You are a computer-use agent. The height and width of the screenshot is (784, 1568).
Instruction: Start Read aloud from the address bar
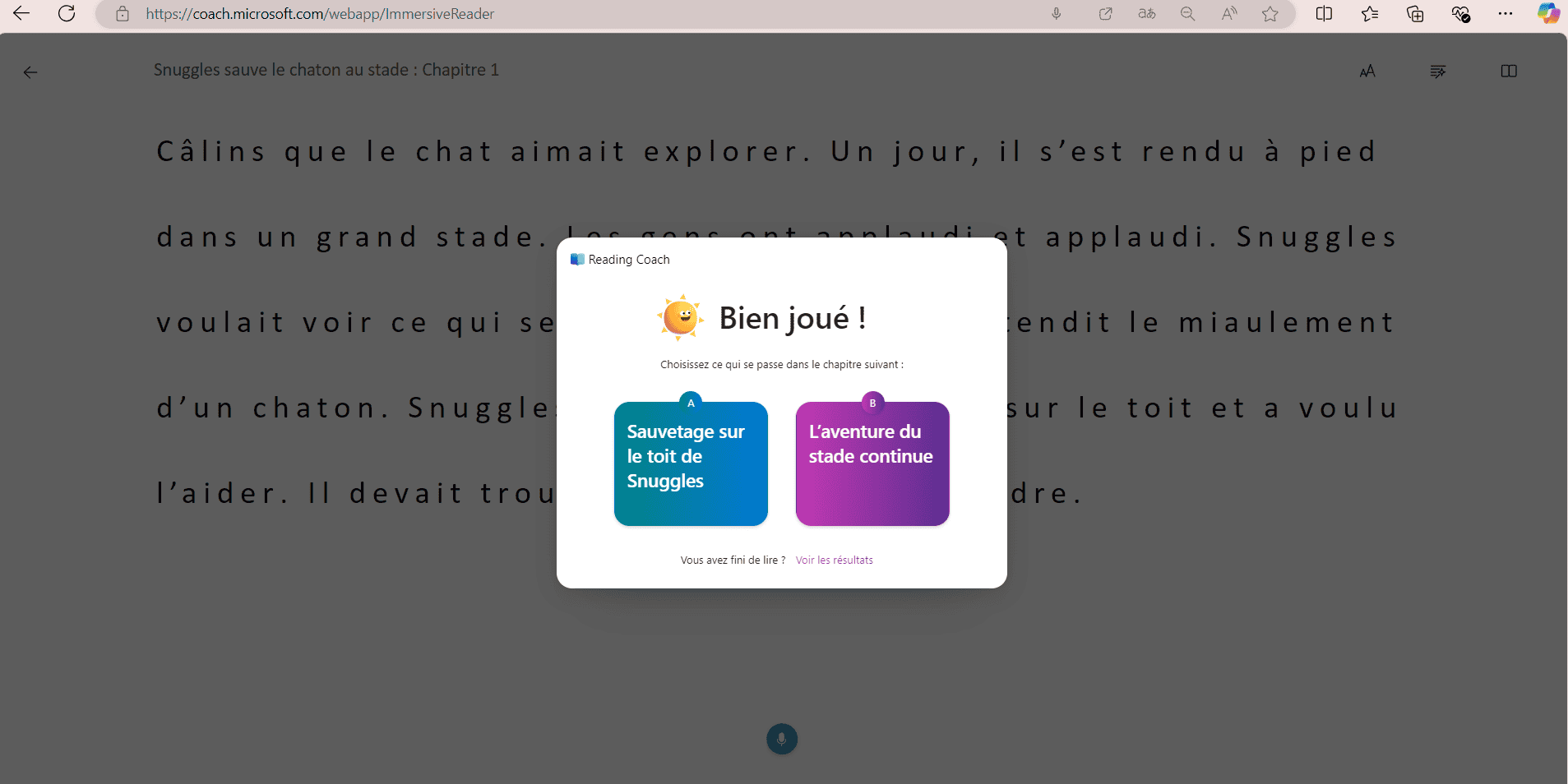point(1228,14)
